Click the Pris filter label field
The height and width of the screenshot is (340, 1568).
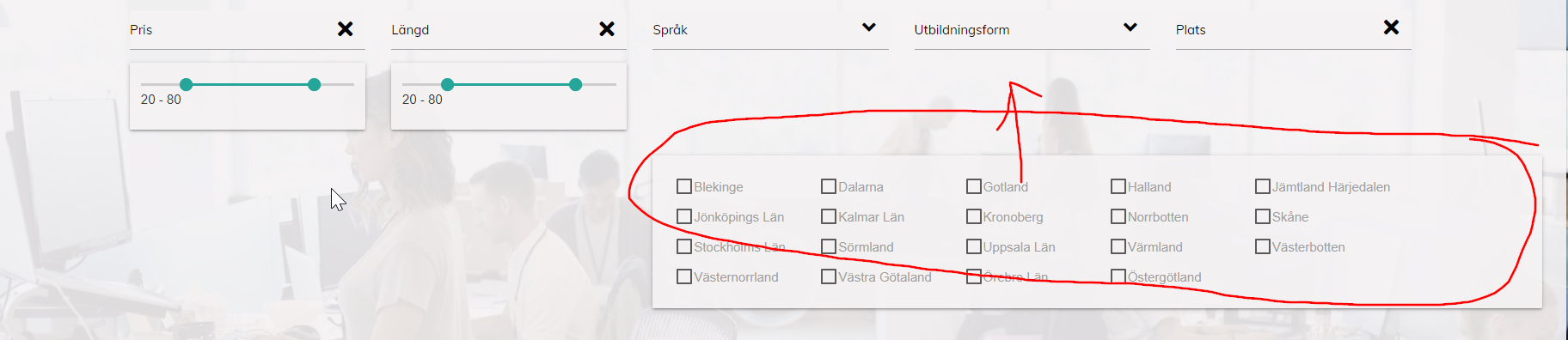[x=248, y=30]
